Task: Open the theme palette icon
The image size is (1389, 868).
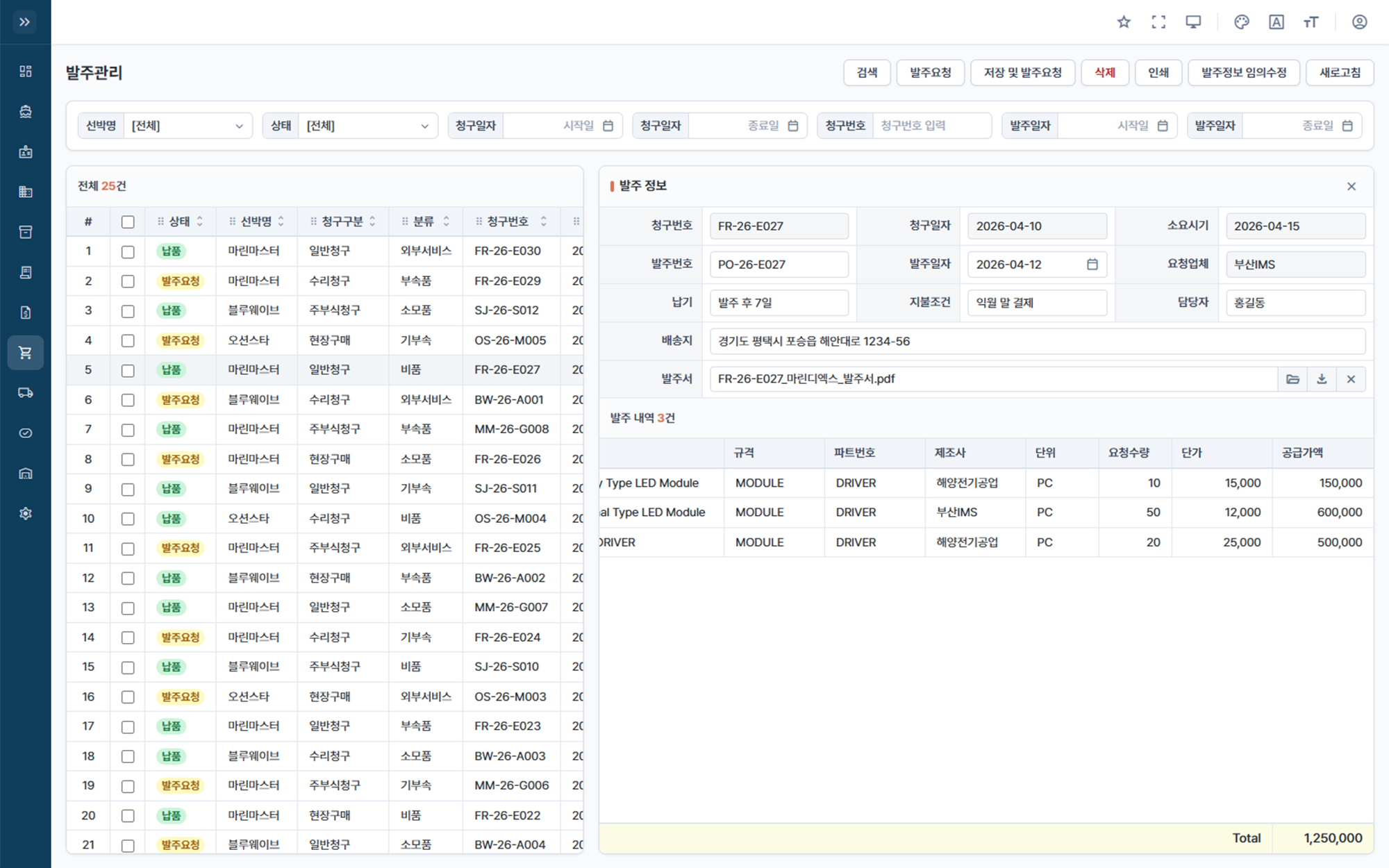Action: pos(1242,22)
